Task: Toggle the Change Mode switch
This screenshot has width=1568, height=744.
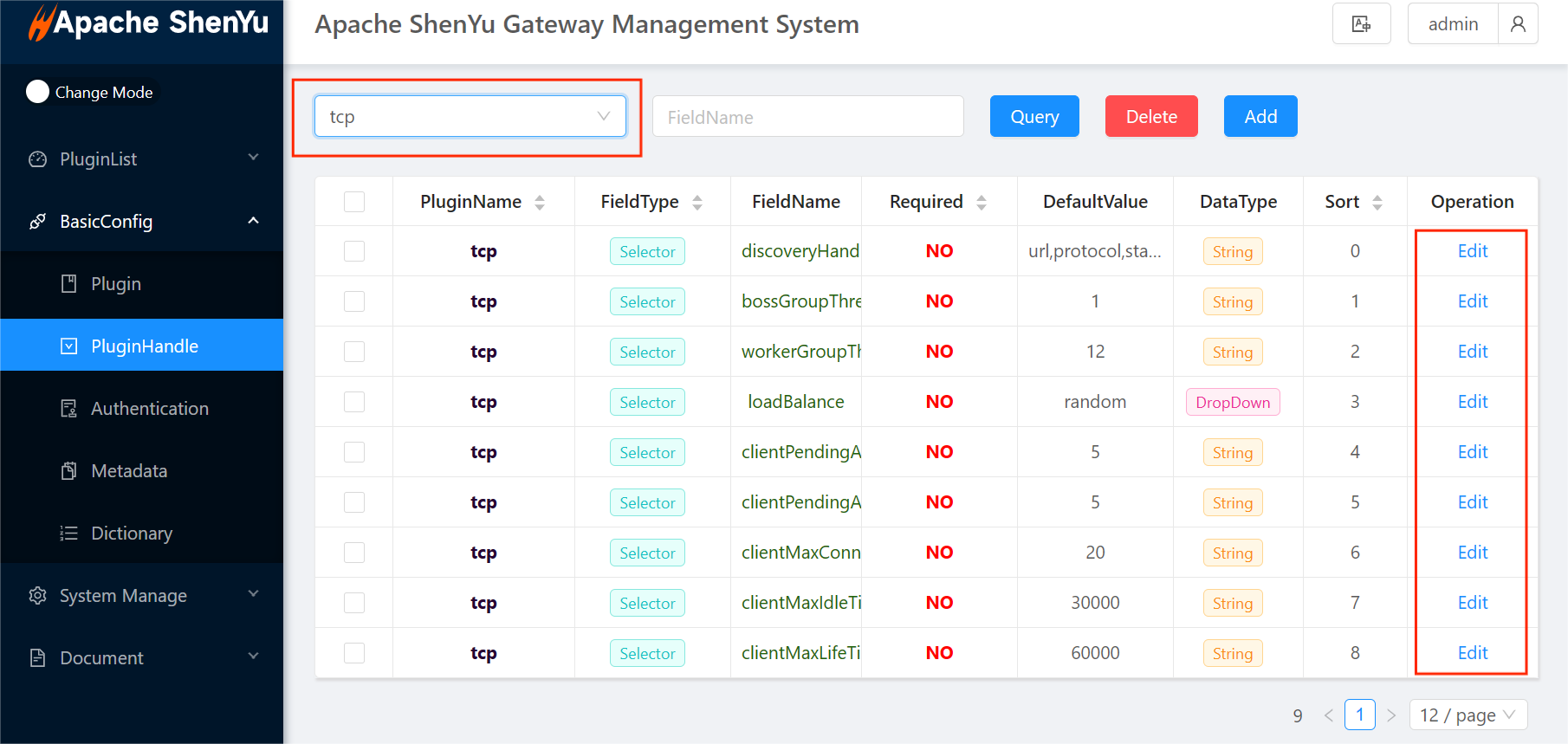Action: [38, 92]
